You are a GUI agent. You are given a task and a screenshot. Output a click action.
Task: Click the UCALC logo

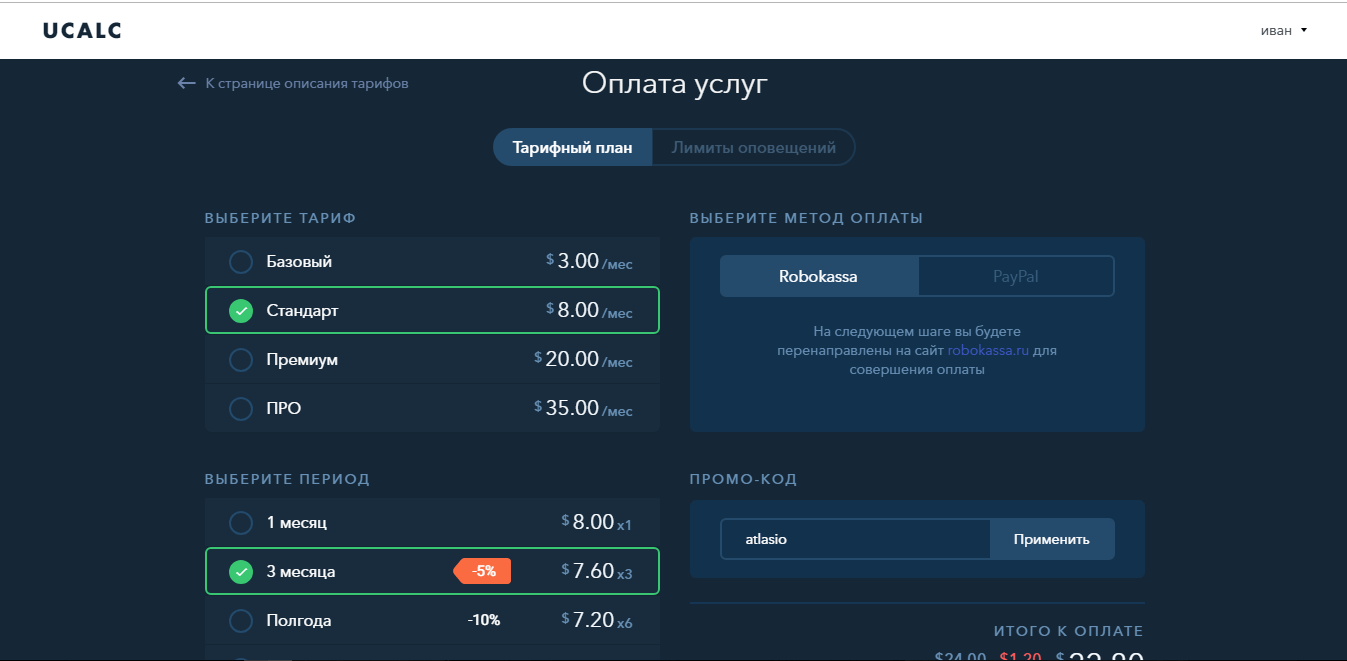tap(82, 31)
